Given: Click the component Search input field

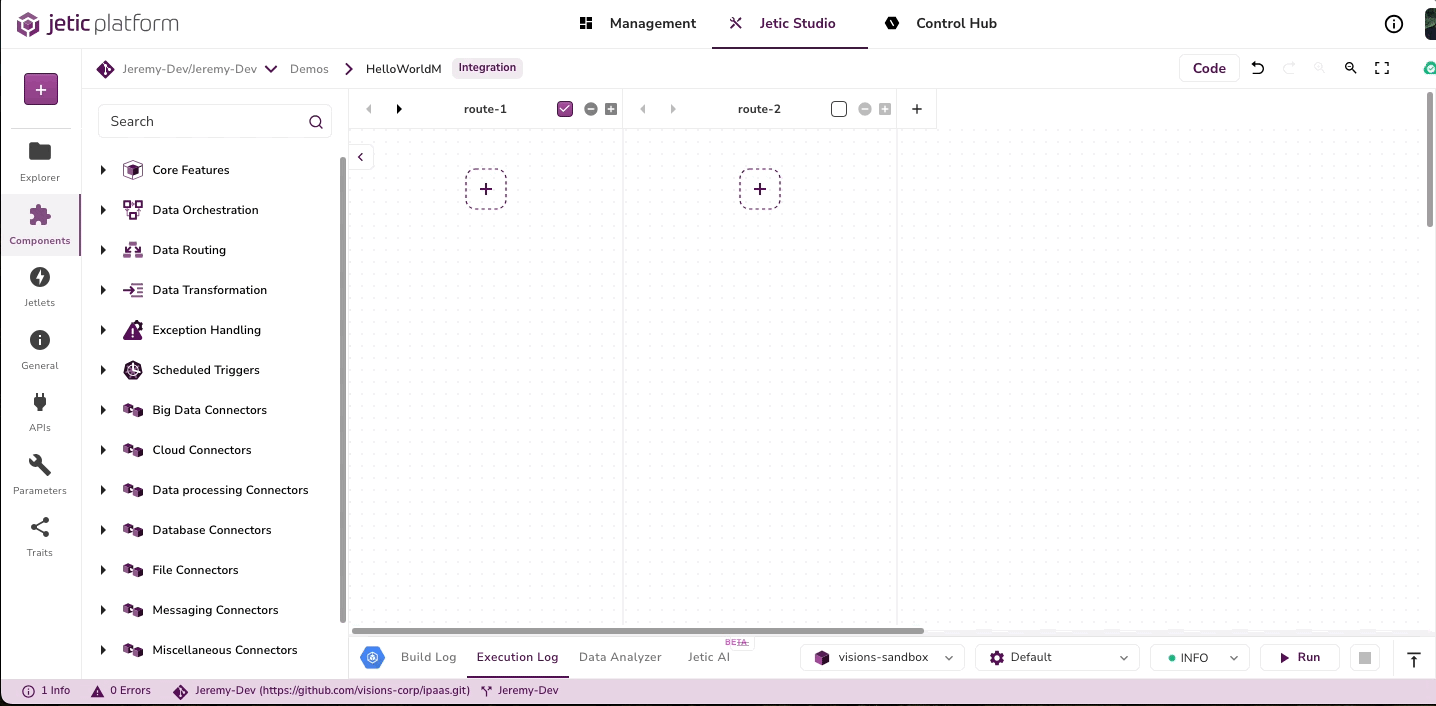Looking at the screenshot, I should click(x=215, y=122).
